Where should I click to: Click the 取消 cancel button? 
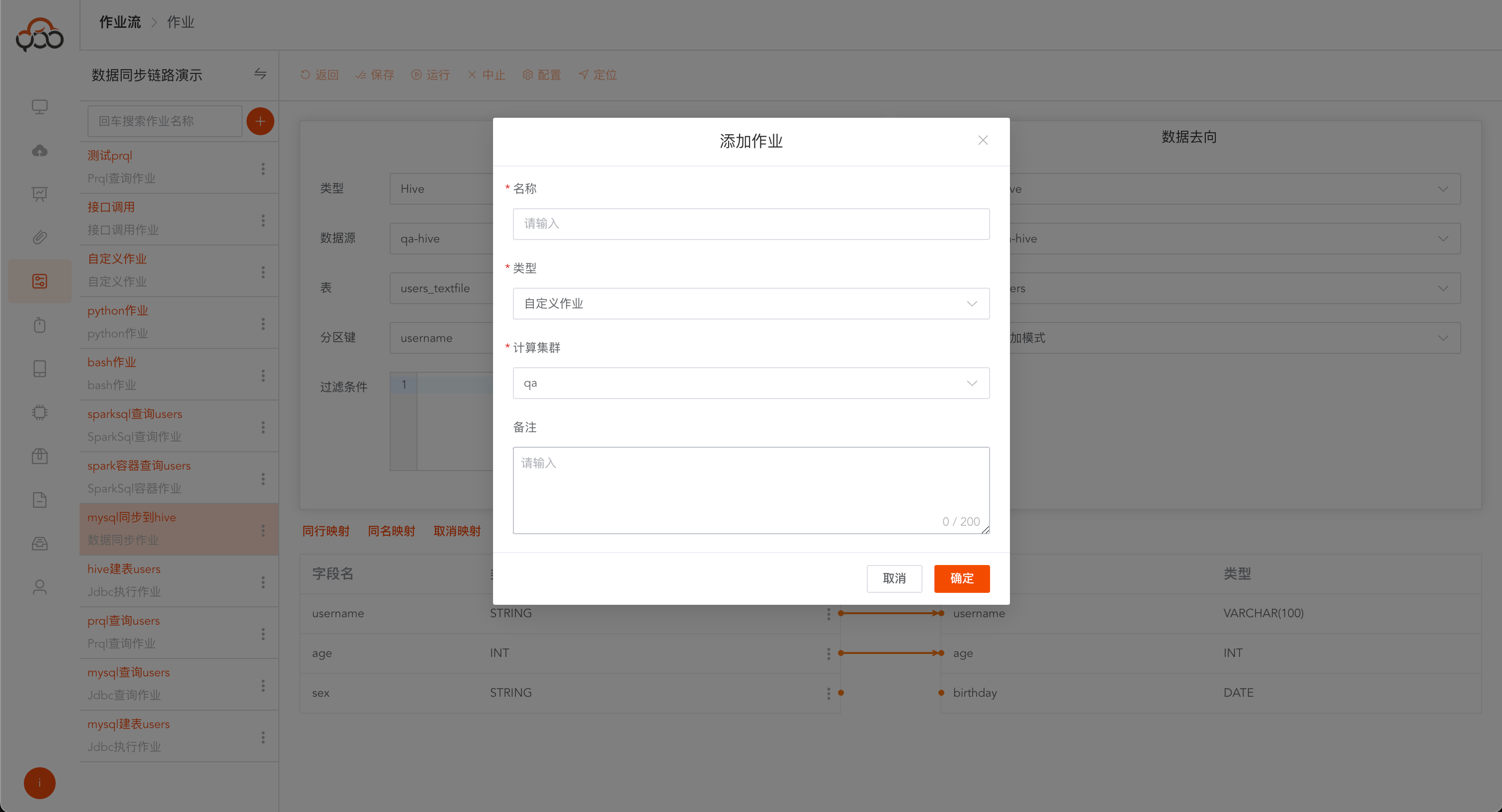(894, 578)
